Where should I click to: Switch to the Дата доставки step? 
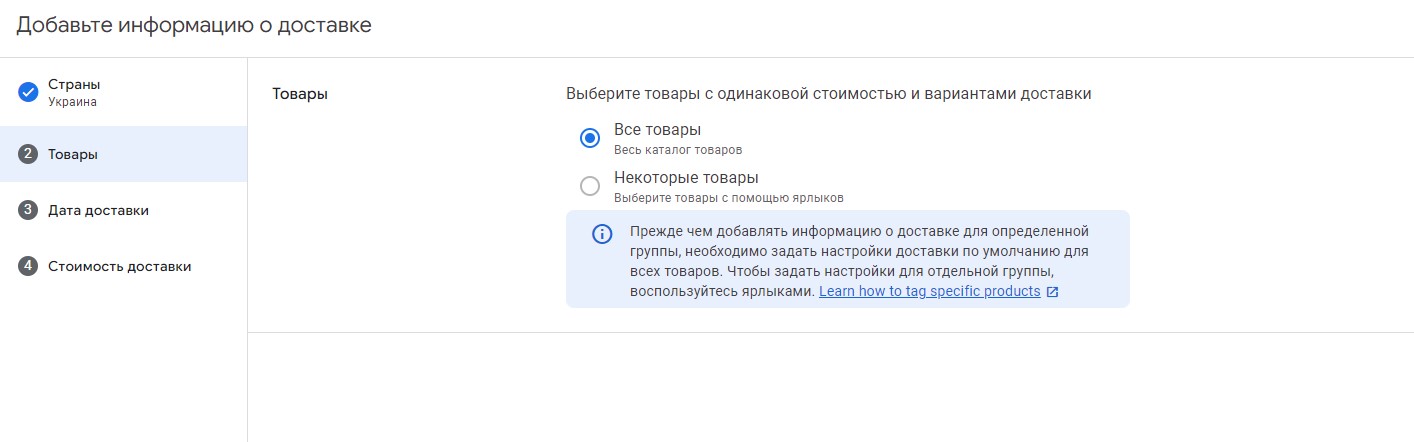point(98,210)
